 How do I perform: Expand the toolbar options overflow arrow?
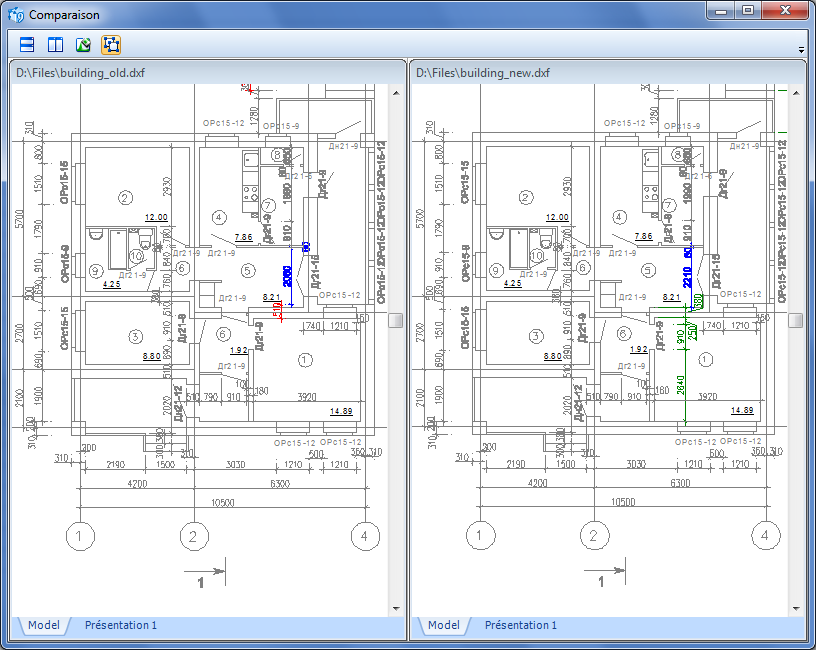tap(801, 50)
